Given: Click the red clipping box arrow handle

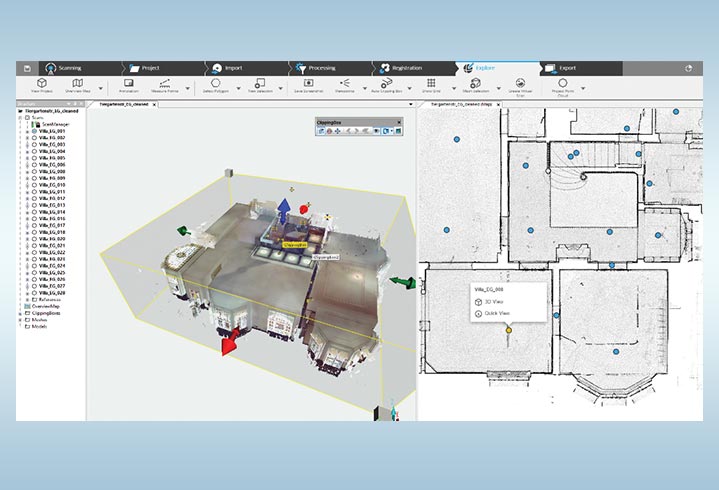Looking at the screenshot, I should tap(229, 344).
